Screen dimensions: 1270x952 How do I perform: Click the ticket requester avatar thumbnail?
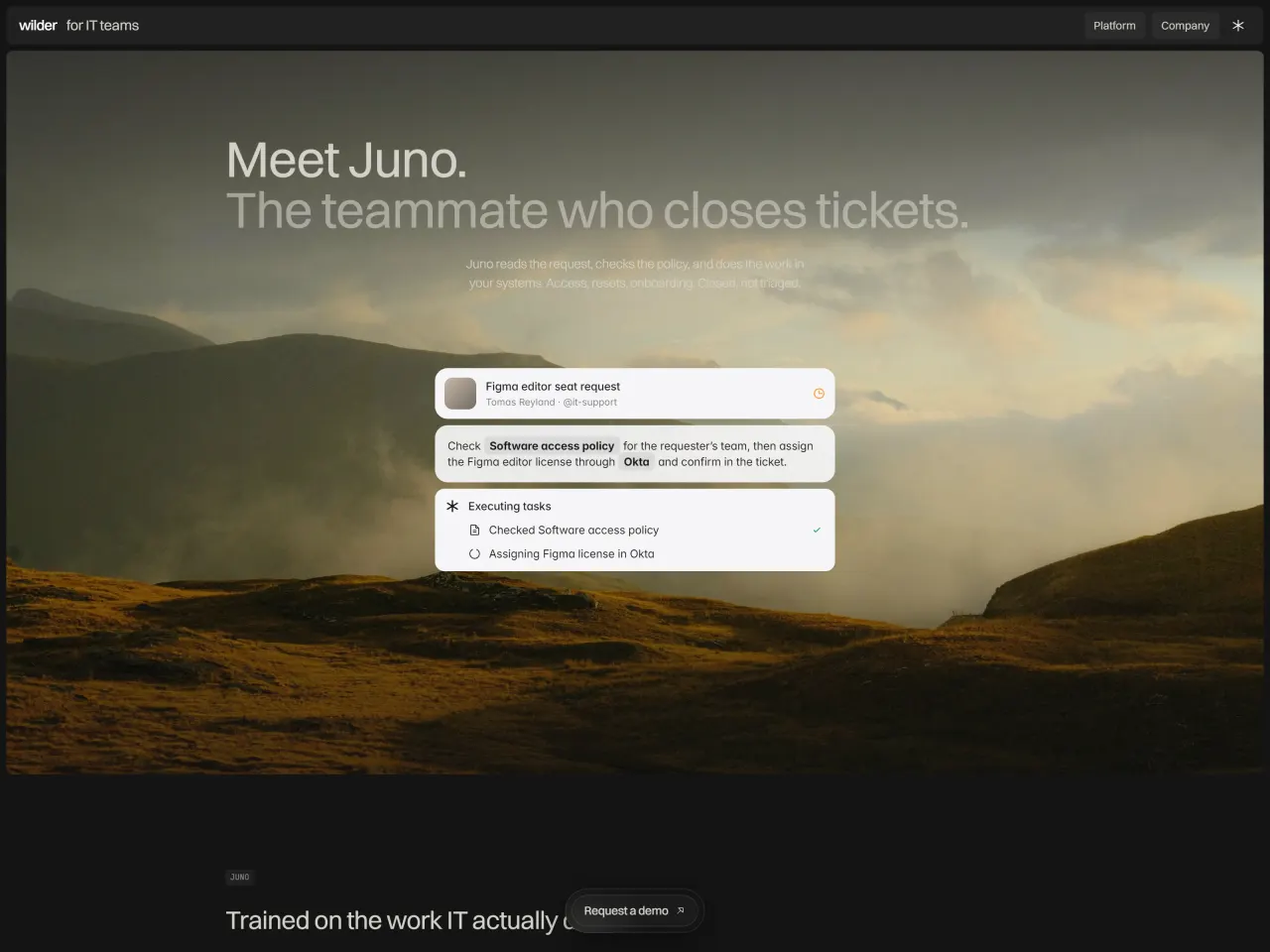(x=460, y=394)
